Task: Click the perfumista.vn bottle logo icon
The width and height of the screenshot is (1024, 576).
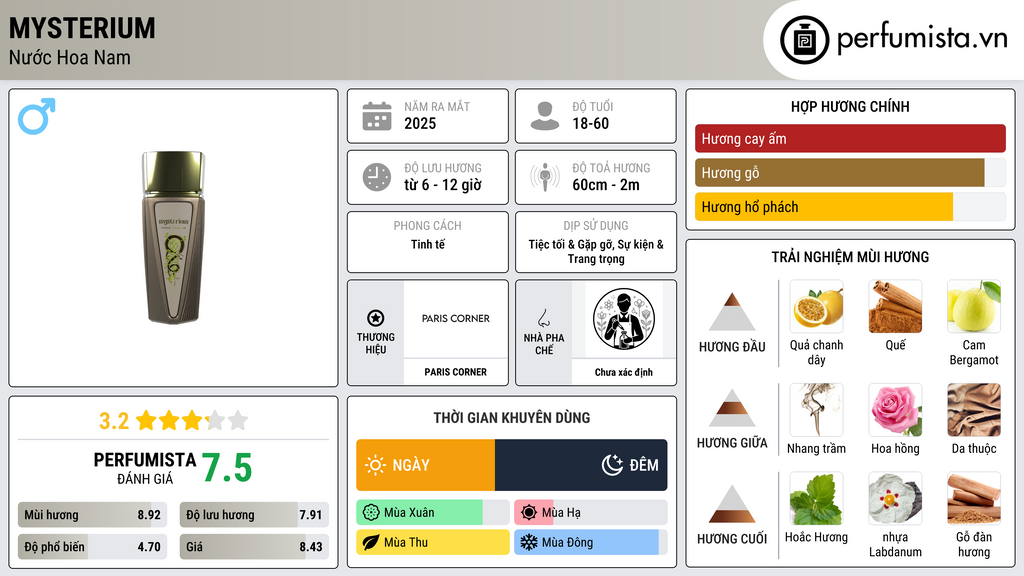Action: (804, 40)
